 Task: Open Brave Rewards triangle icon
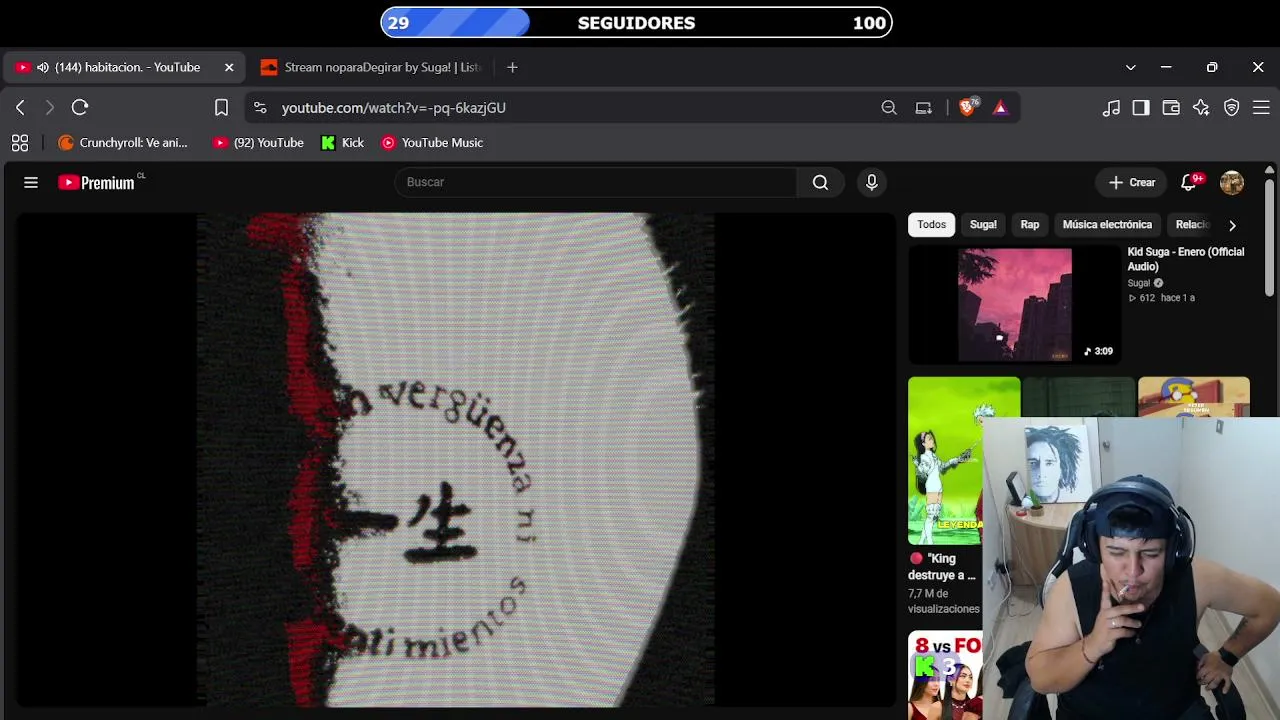coord(1000,107)
